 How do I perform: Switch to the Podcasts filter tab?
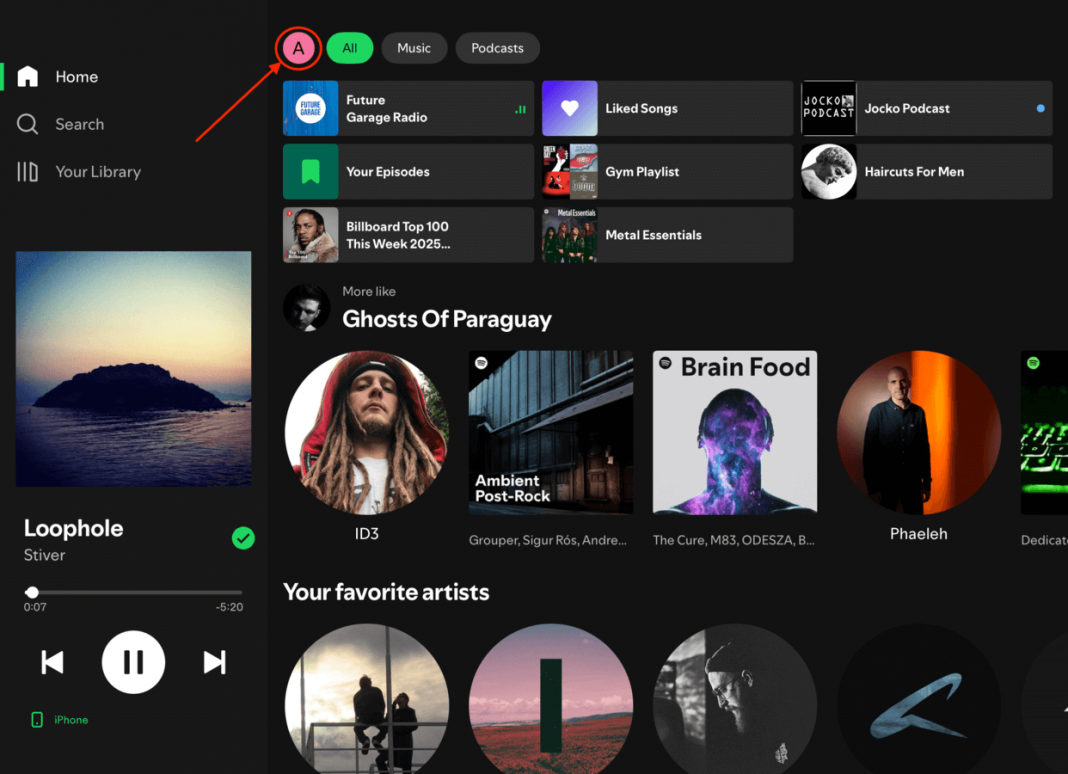tap(497, 48)
